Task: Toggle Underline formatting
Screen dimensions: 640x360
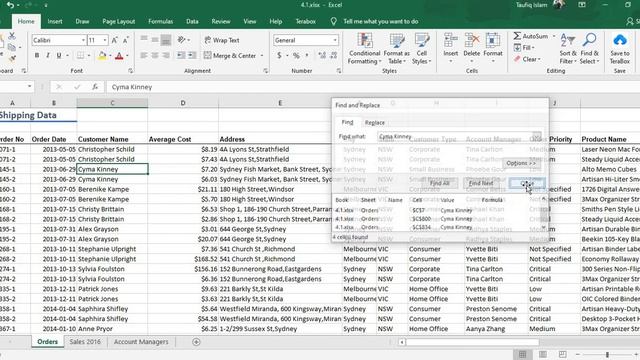Action: tap(59, 56)
